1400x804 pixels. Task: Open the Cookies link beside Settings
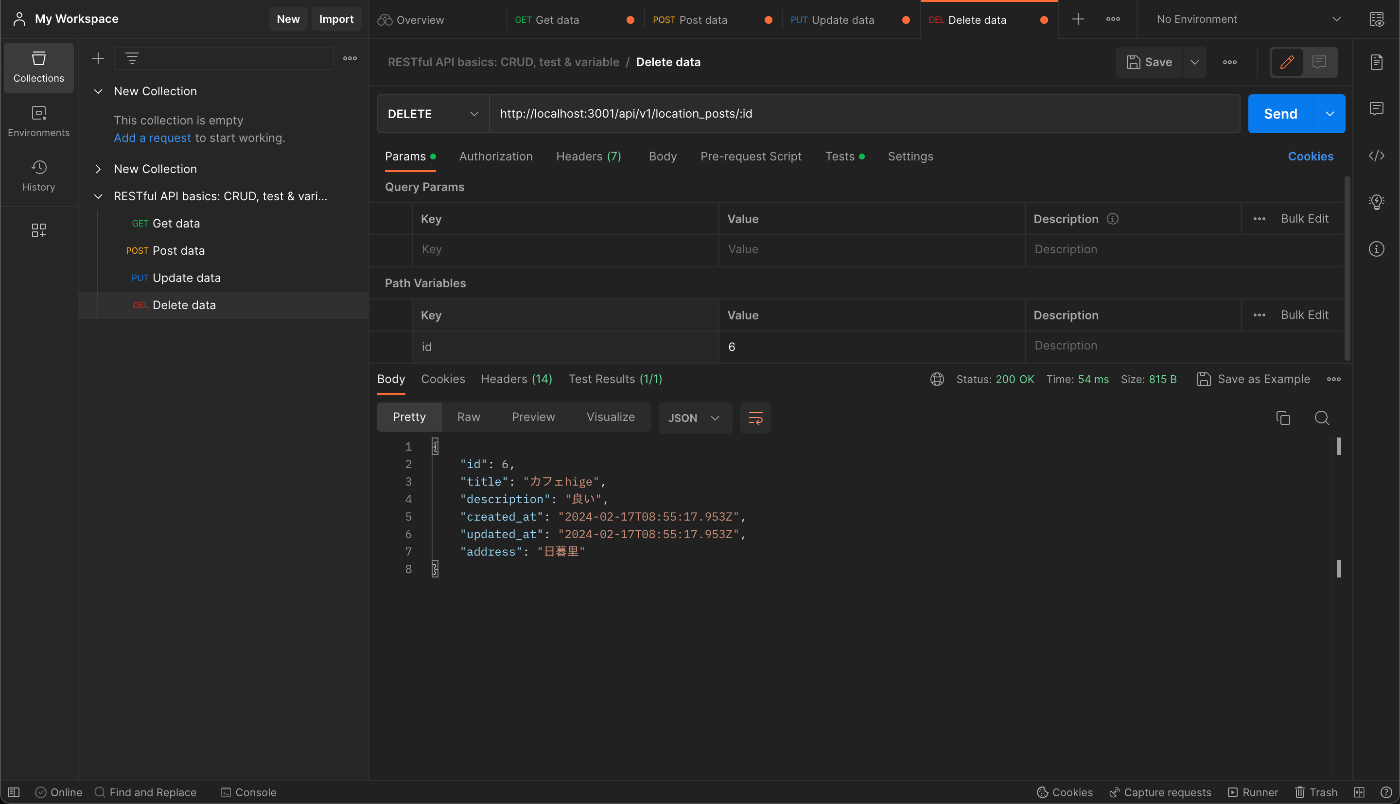click(x=1310, y=156)
